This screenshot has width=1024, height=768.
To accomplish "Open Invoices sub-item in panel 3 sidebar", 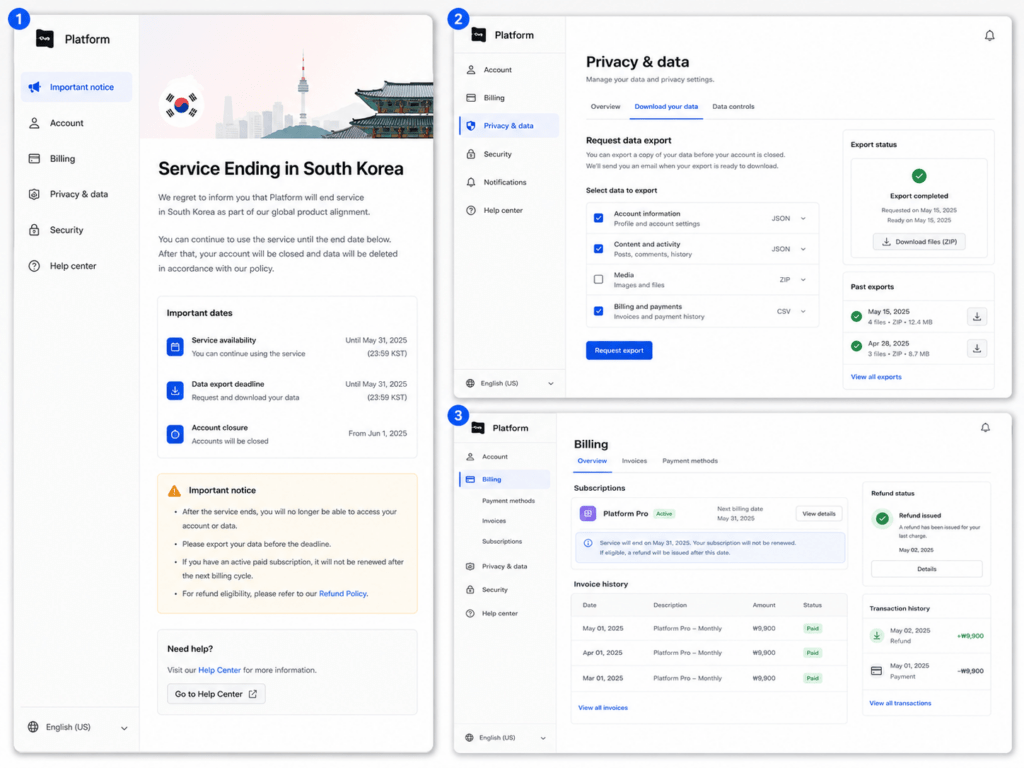I will (x=494, y=521).
